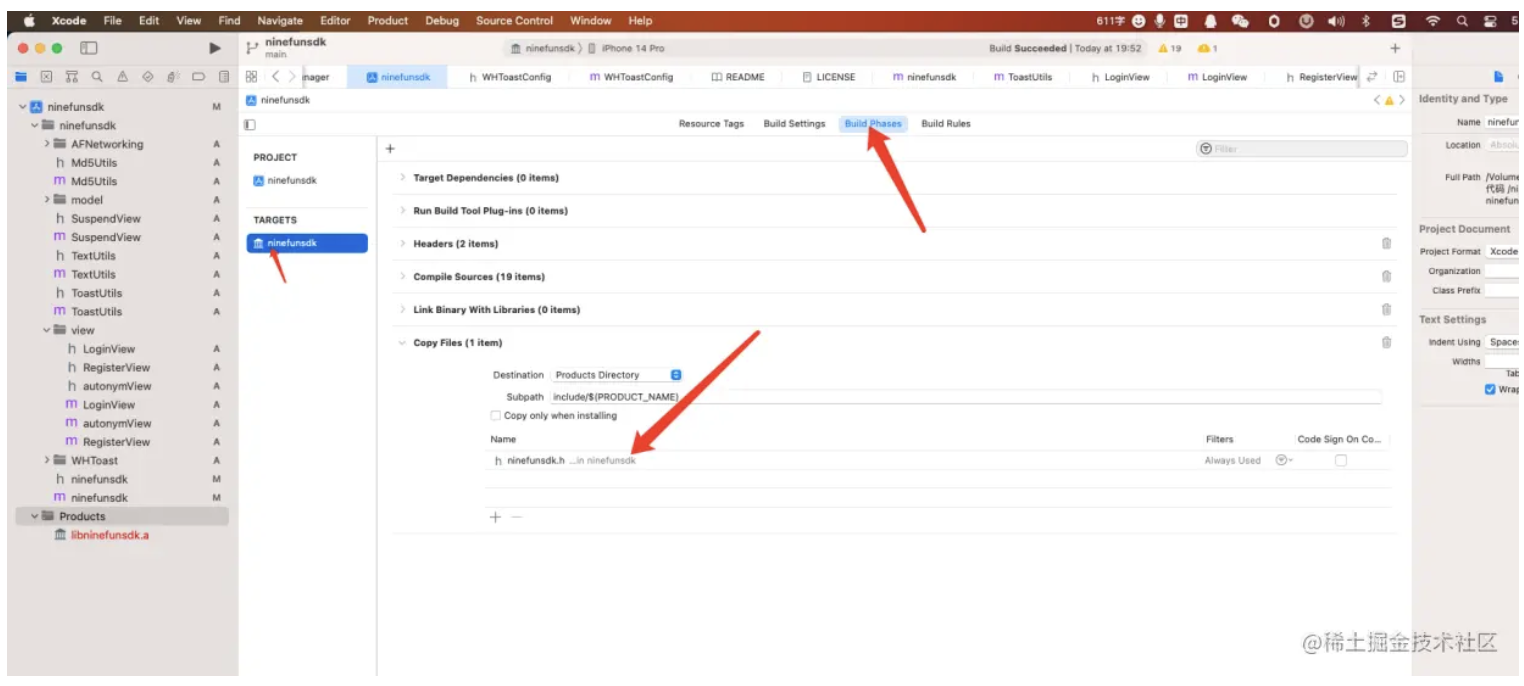Screen dimensions: 1524x686
Task: Select libninefunsdk.a in Products
Action: (x=102, y=535)
